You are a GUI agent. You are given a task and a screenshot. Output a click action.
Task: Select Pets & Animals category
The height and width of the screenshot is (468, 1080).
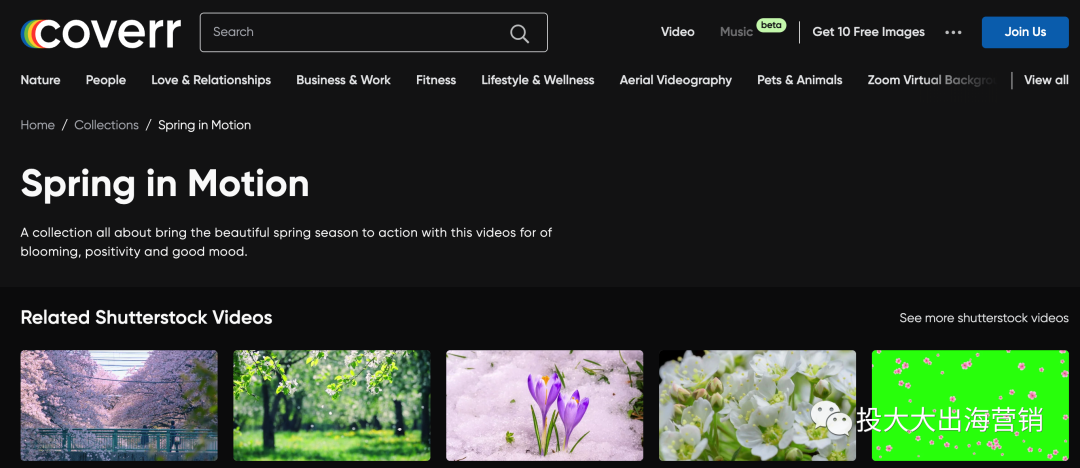800,80
